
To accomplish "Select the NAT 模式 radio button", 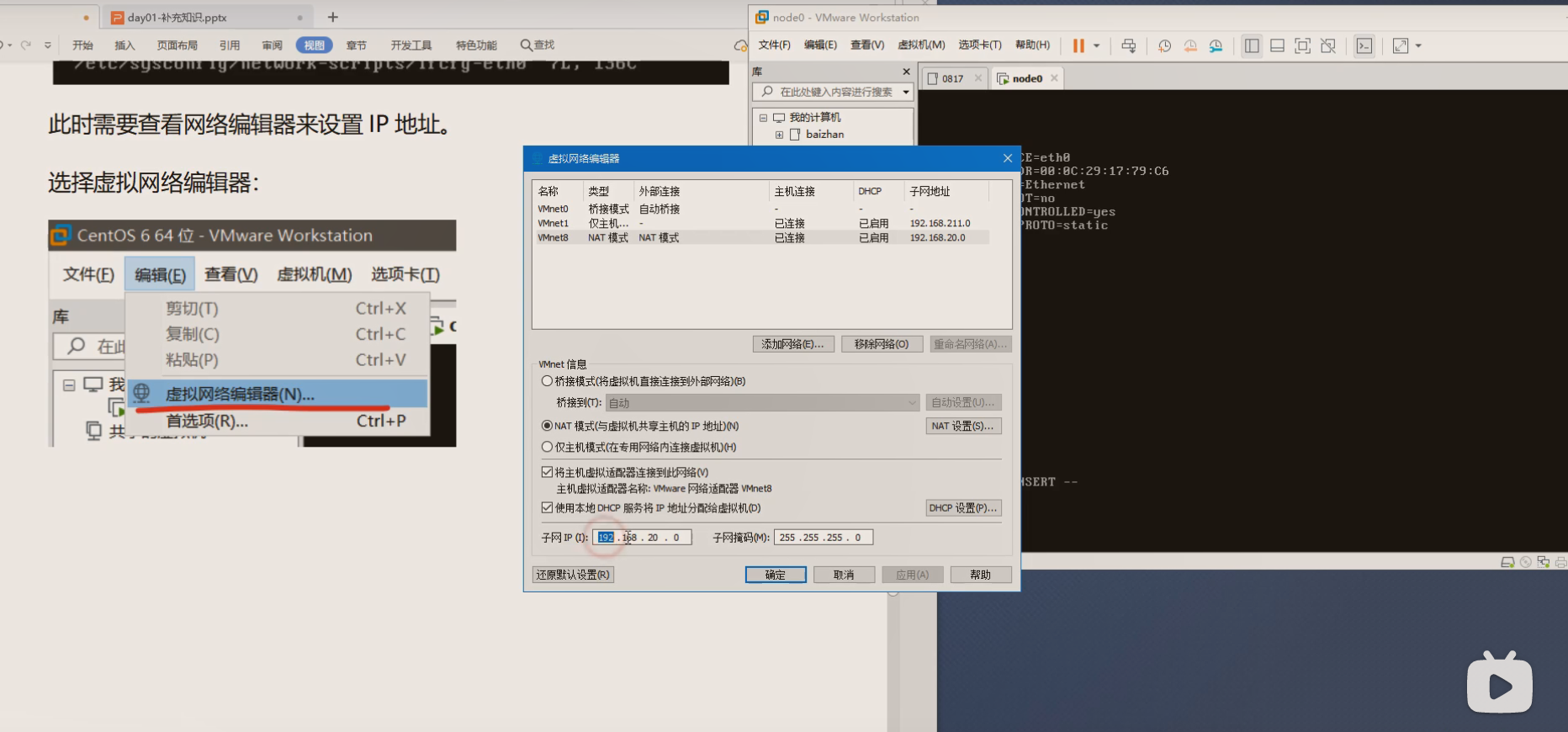I will point(547,426).
